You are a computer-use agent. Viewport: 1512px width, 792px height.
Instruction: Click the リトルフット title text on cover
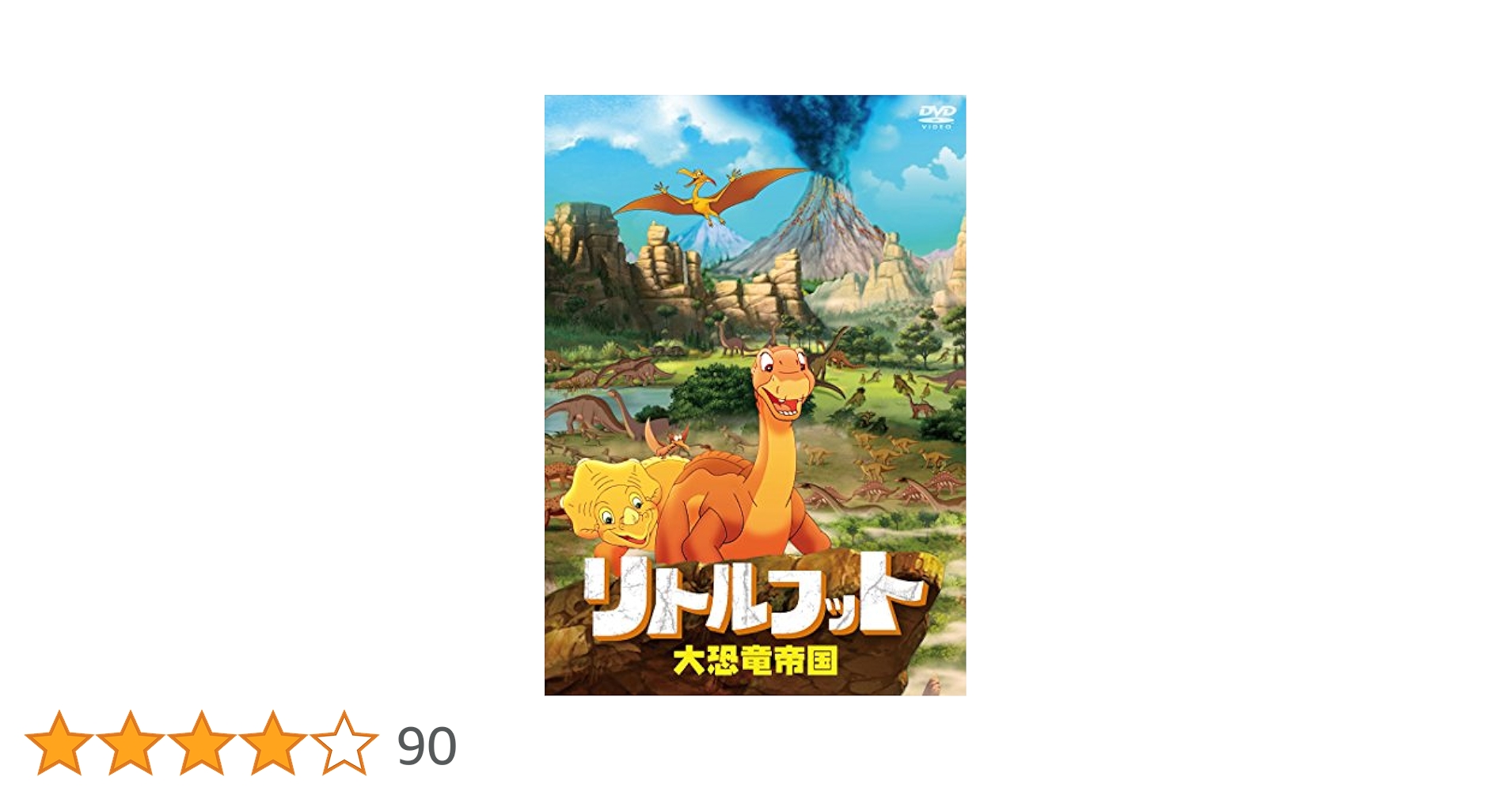(x=752, y=596)
